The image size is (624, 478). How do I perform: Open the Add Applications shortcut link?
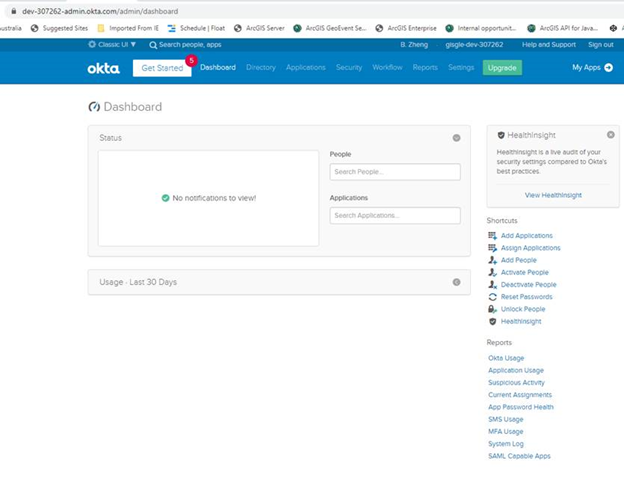coord(526,236)
